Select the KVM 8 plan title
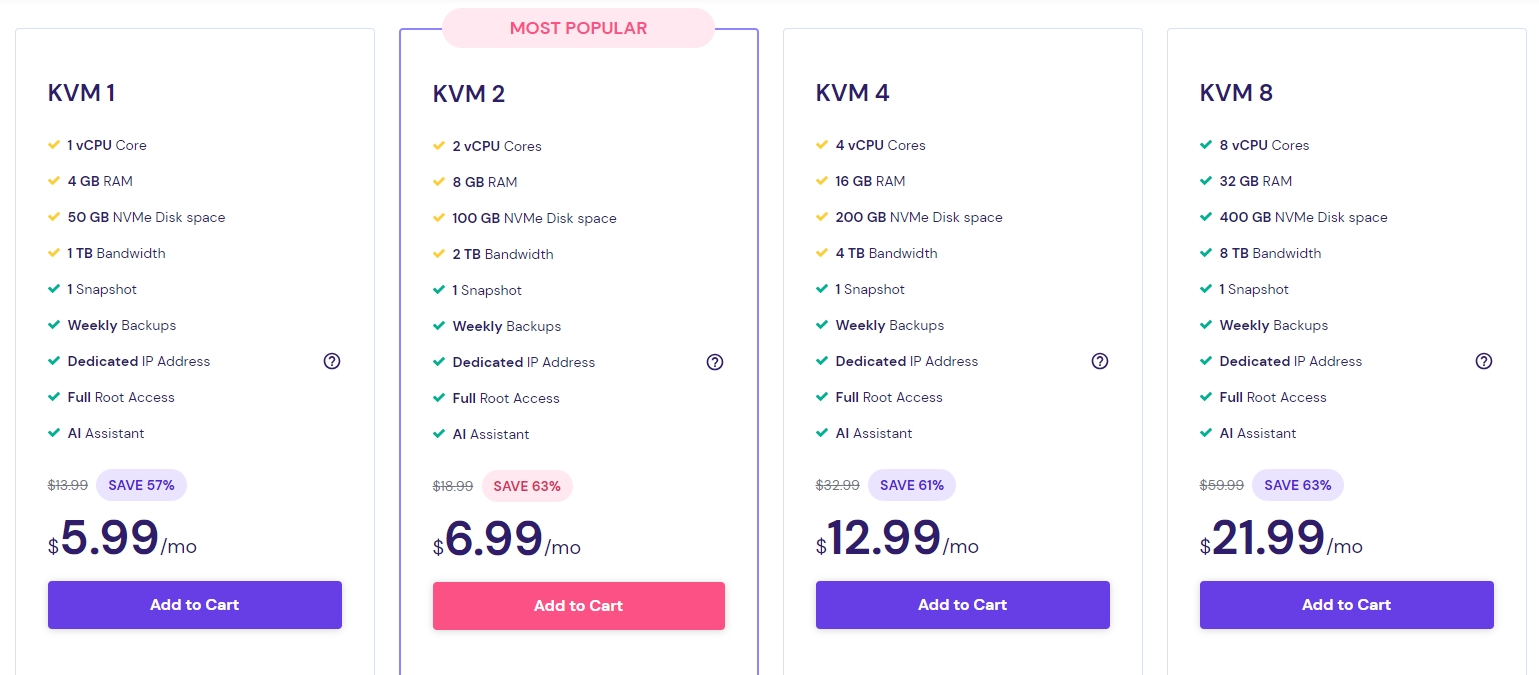Image resolution: width=1539 pixels, height=675 pixels. pos(1236,93)
